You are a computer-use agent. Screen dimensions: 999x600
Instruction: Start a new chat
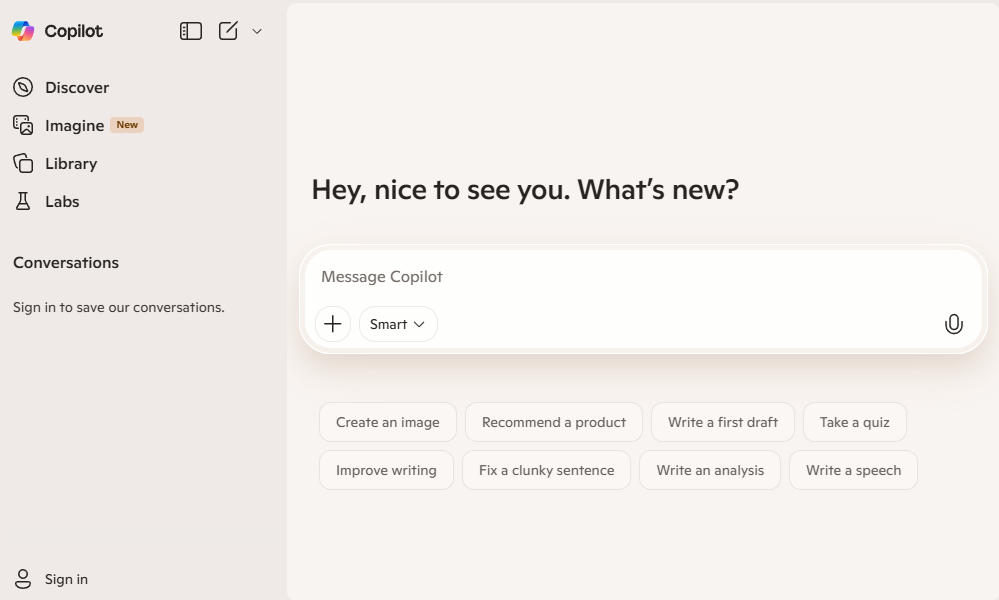tap(228, 31)
